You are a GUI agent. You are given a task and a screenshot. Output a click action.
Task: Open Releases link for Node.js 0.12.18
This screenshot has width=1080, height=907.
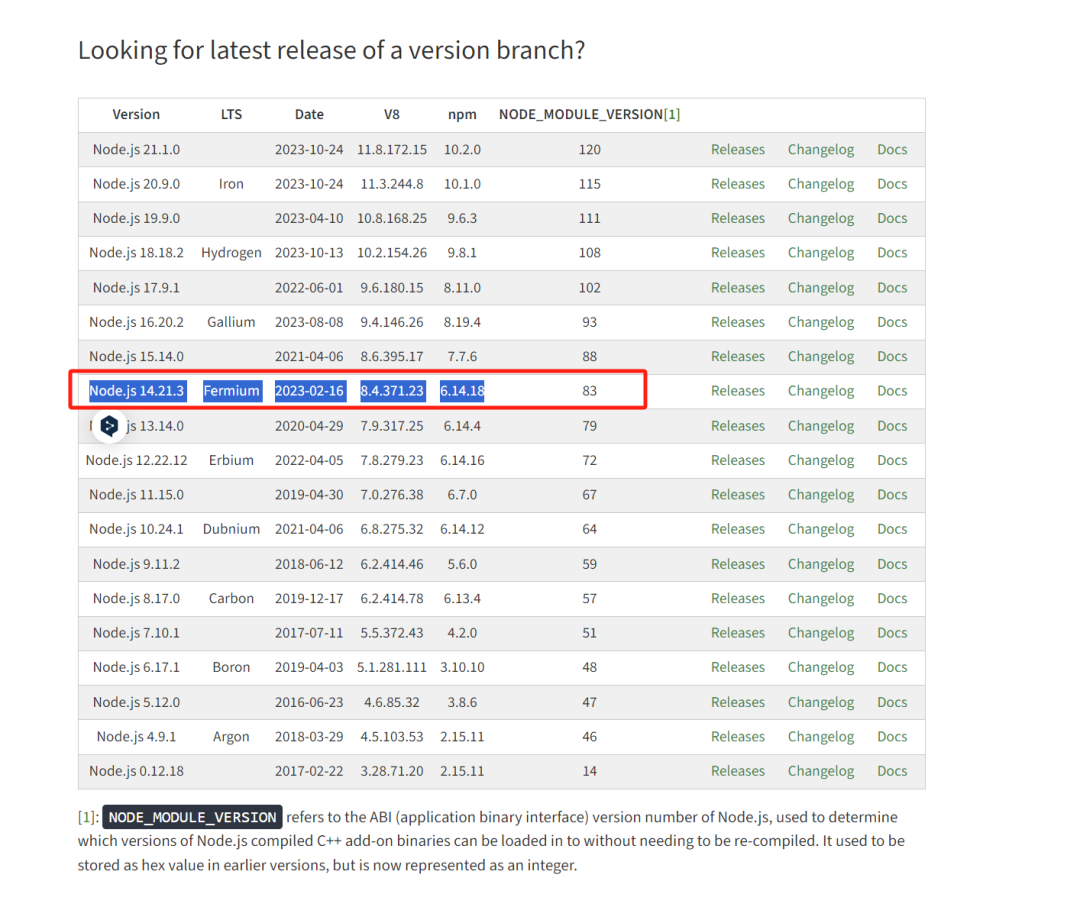[738, 772]
